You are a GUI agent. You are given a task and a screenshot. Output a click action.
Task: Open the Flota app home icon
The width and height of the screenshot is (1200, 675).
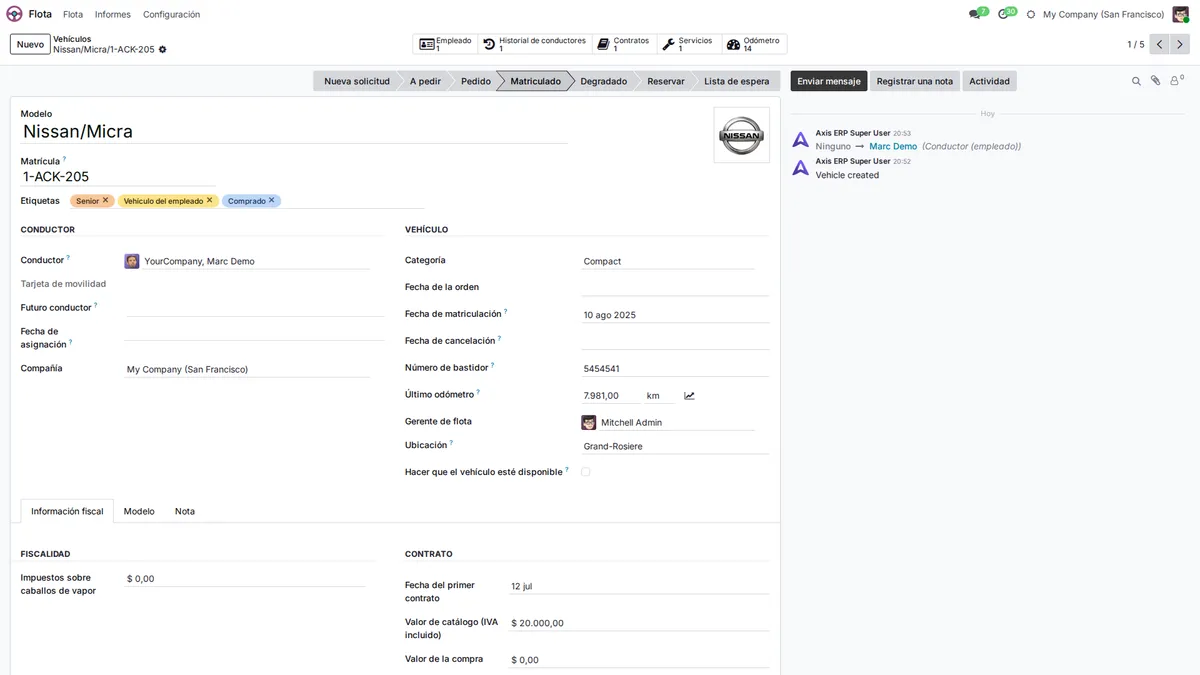tap(14, 14)
